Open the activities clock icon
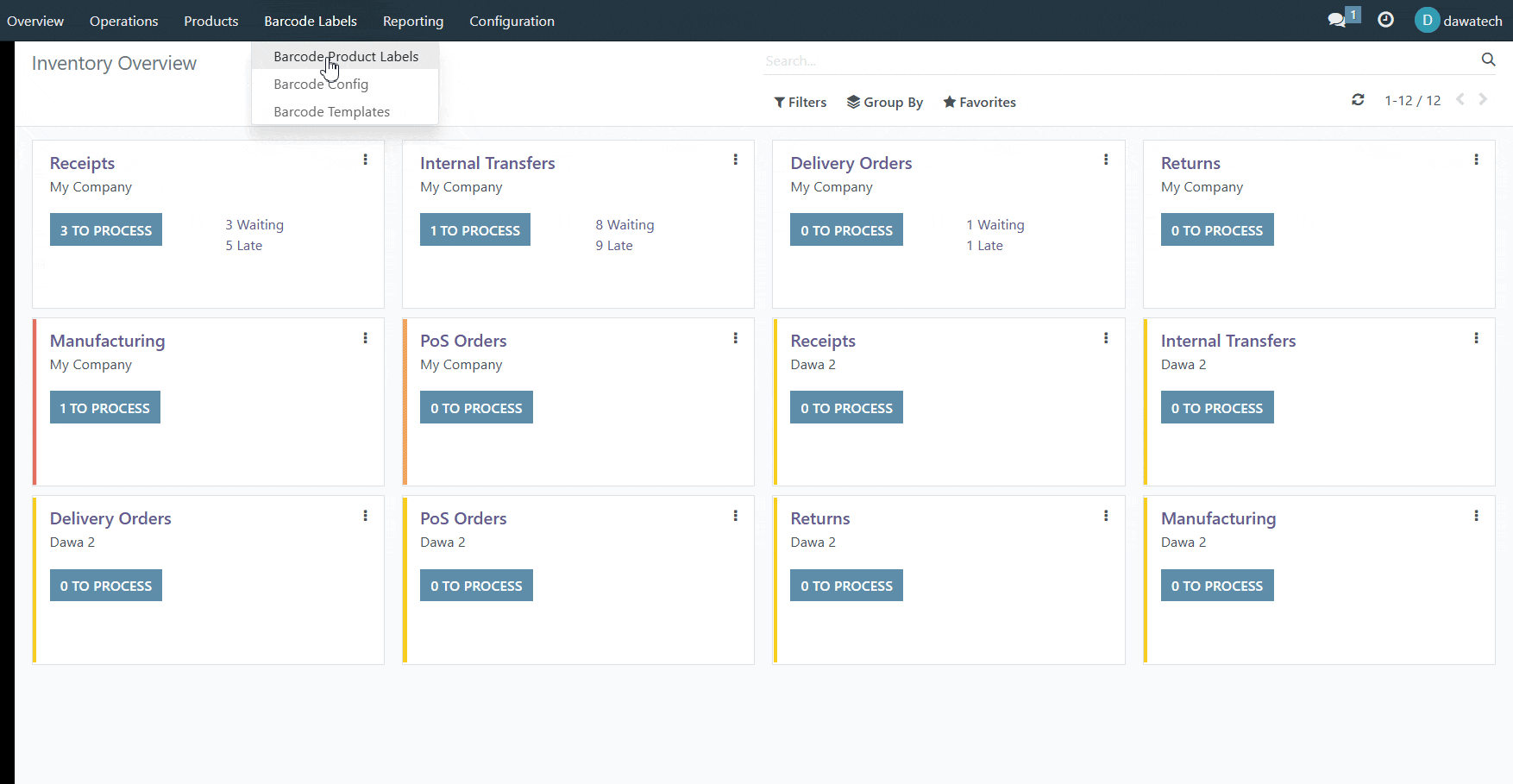 (x=1385, y=20)
